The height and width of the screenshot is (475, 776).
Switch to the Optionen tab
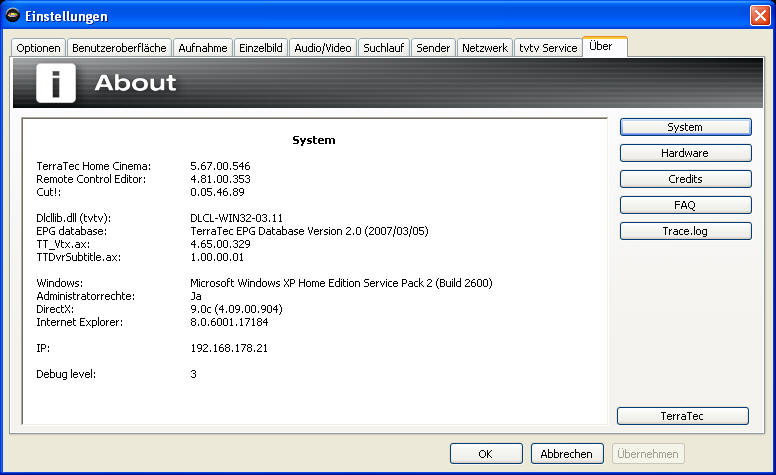coord(39,48)
